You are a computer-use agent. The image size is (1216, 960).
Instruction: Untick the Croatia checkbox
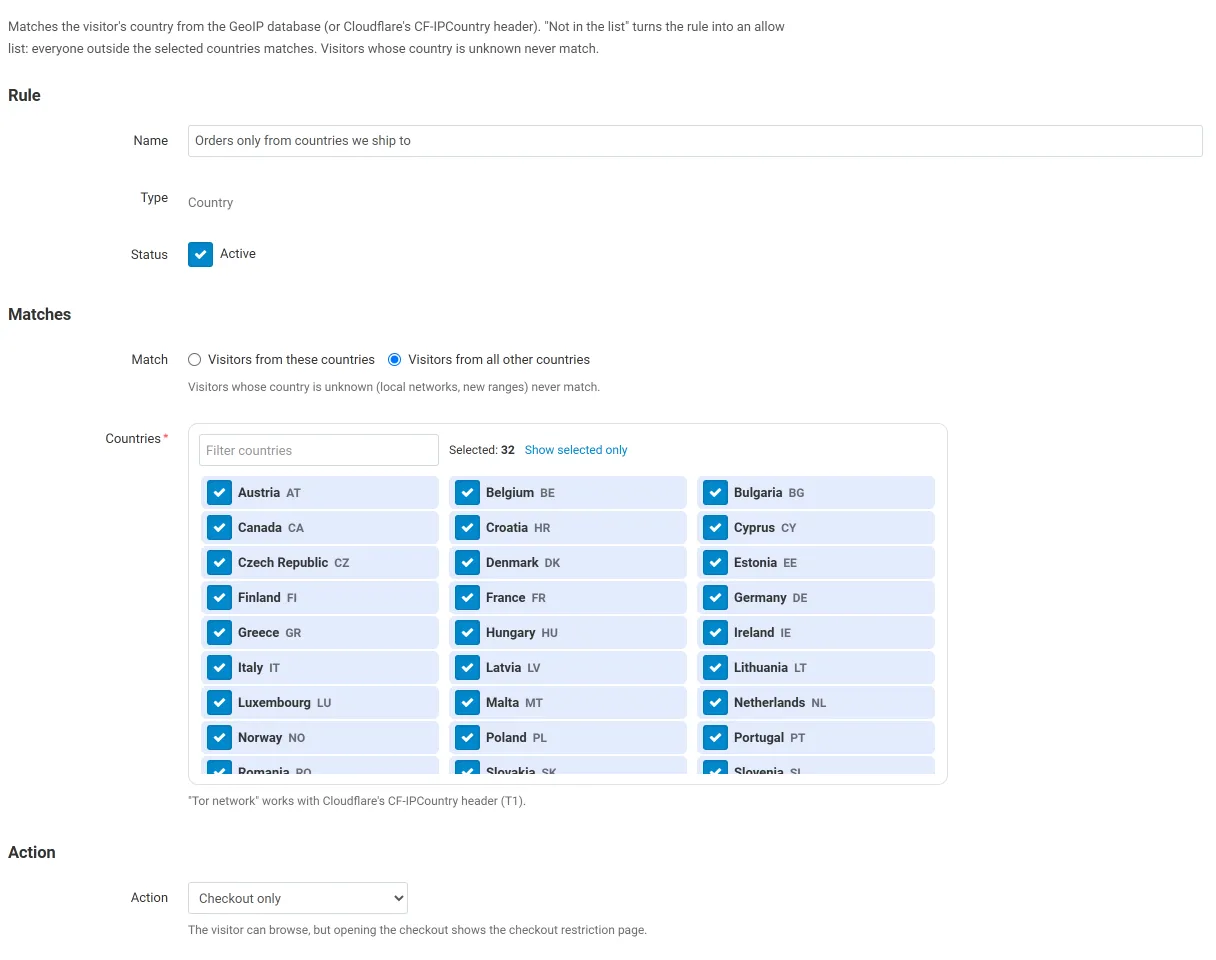[x=468, y=528]
